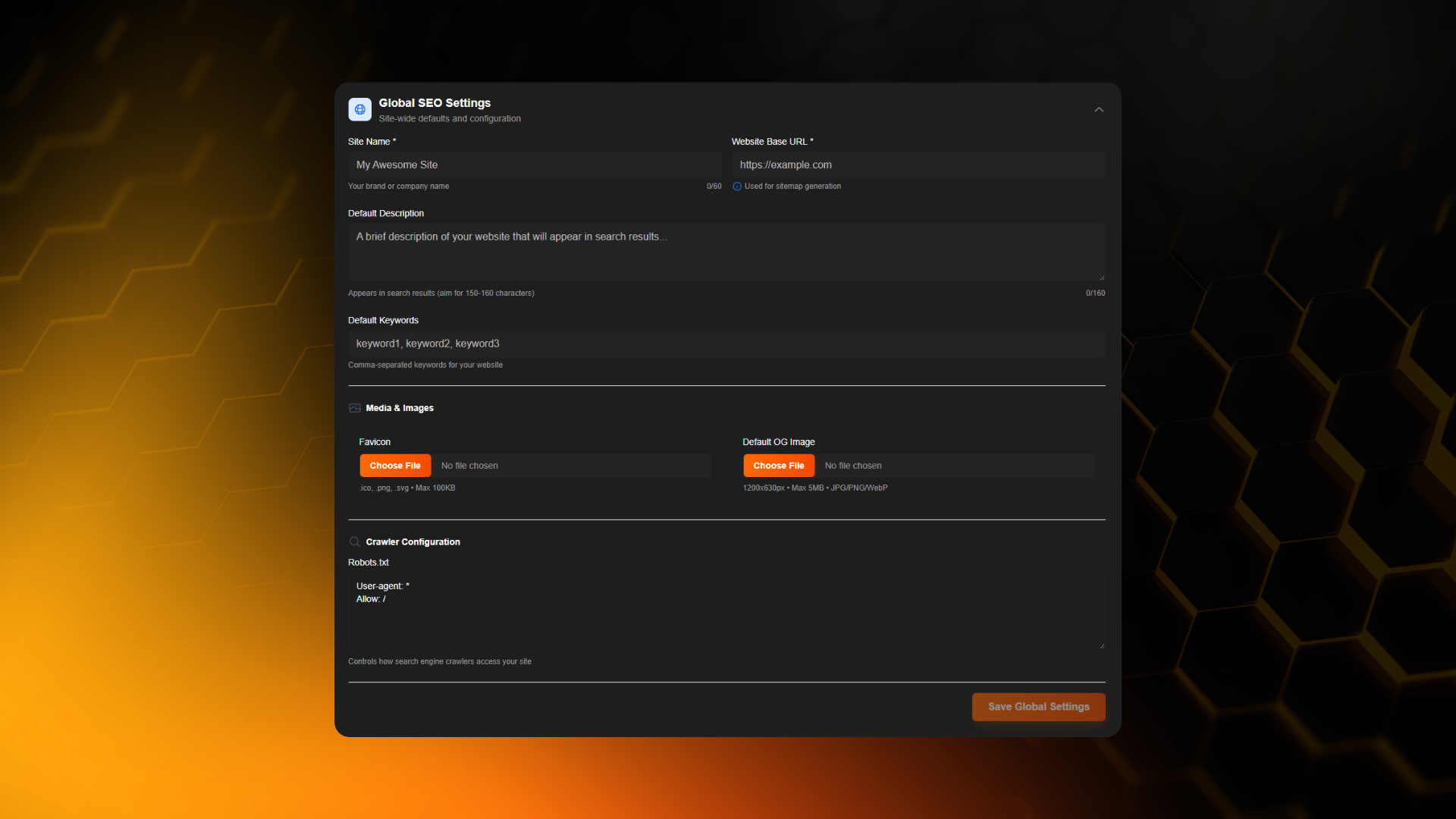
Task: Click the Default Description resize handle
Action: coord(1102,278)
